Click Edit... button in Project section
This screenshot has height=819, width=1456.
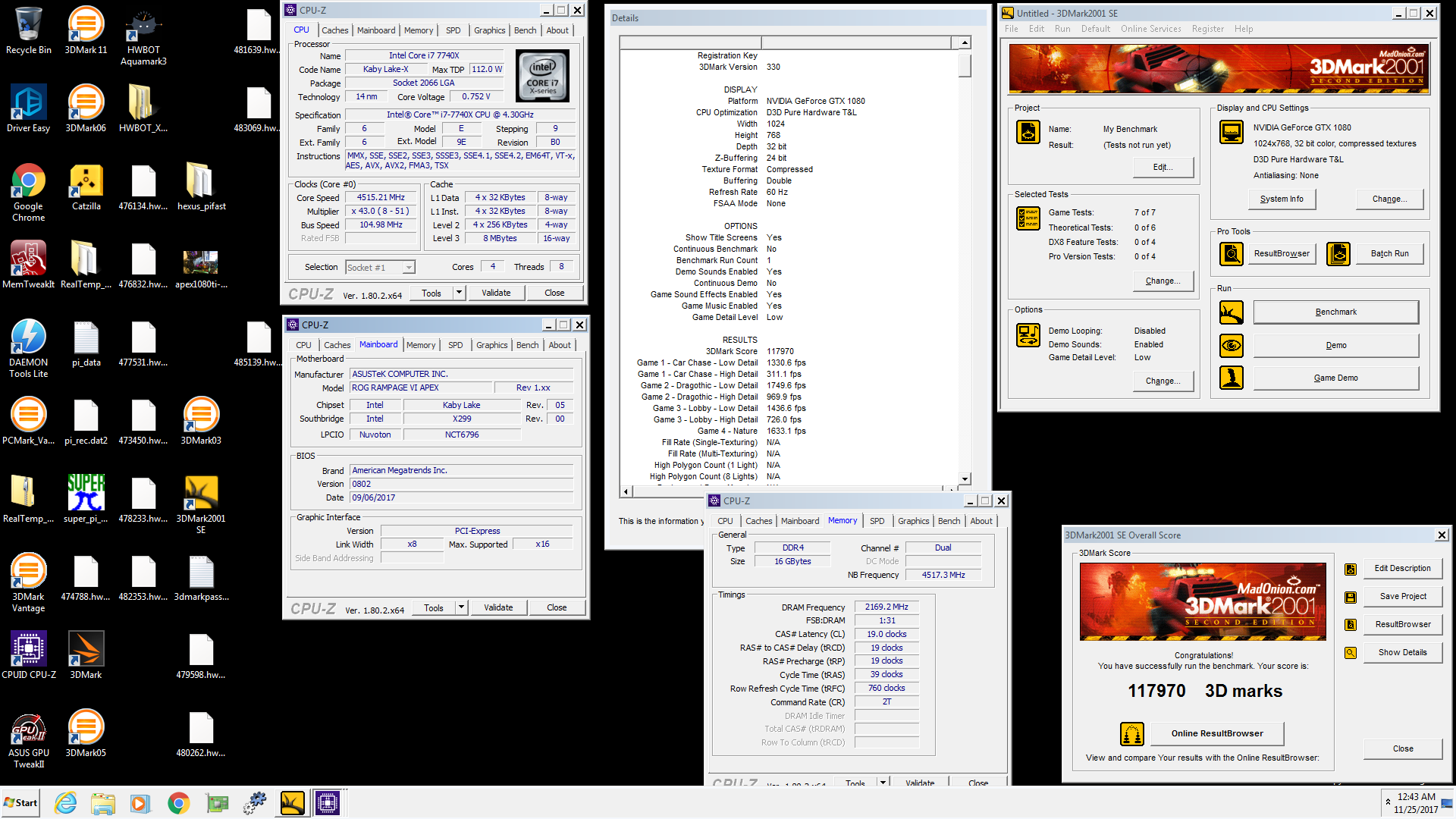[1163, 167]
